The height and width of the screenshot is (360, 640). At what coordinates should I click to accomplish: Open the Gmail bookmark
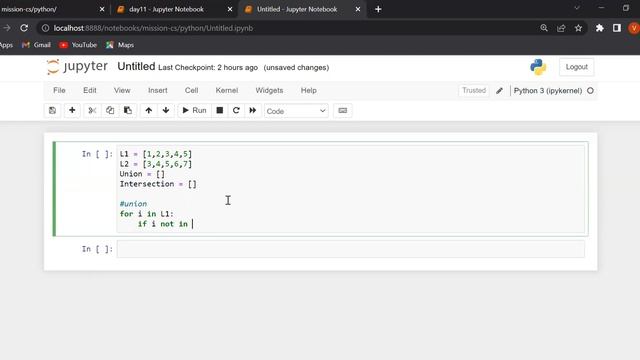36,45
